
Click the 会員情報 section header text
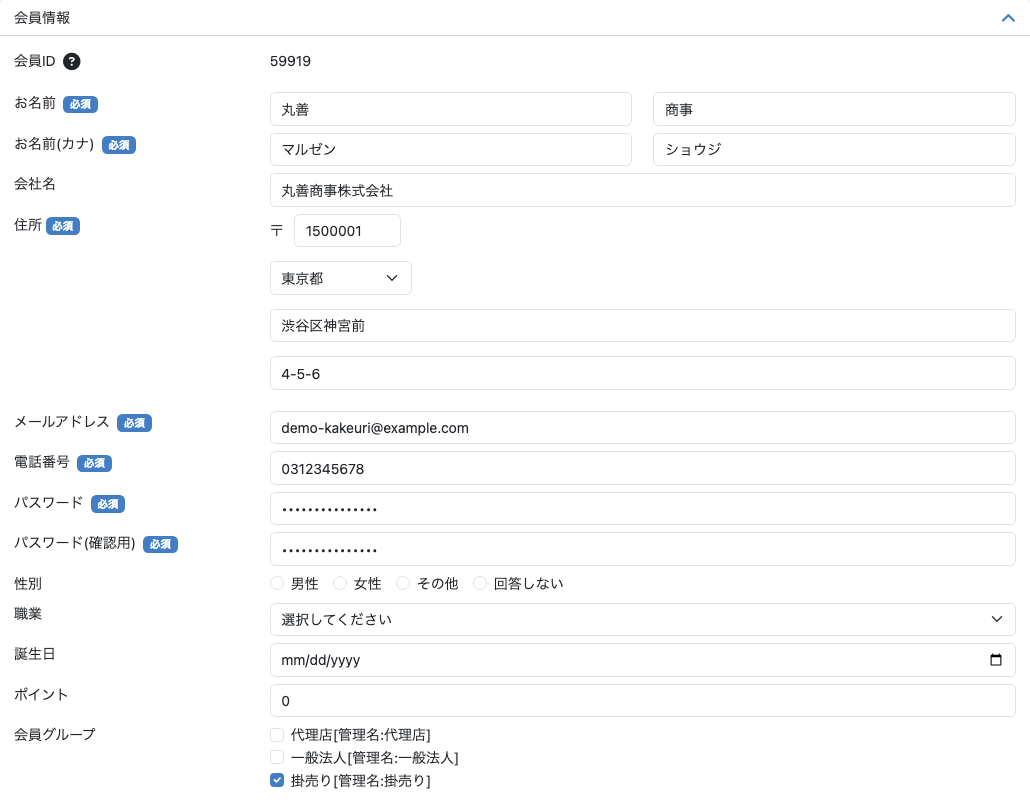[x=42, y=18]
